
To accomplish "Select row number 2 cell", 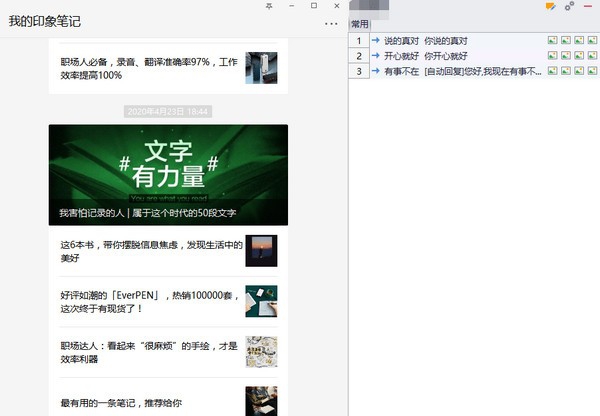I will pyautogui.click(x=359, y=56).
